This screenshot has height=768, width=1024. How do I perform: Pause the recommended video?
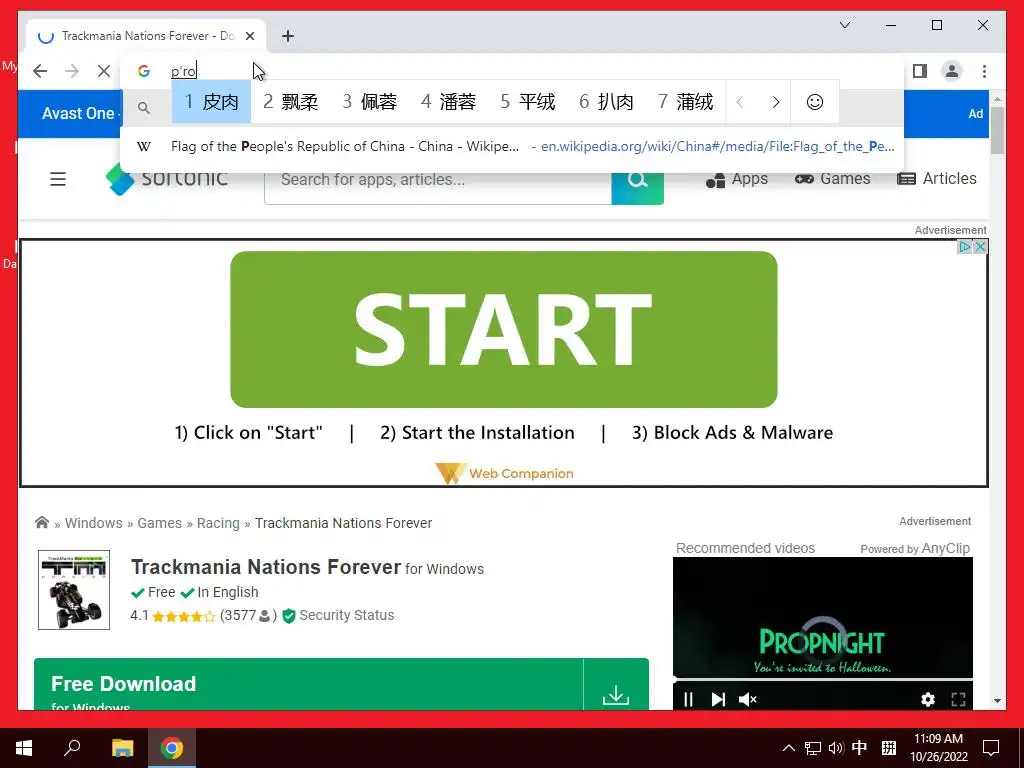click(x=688, y=699)
